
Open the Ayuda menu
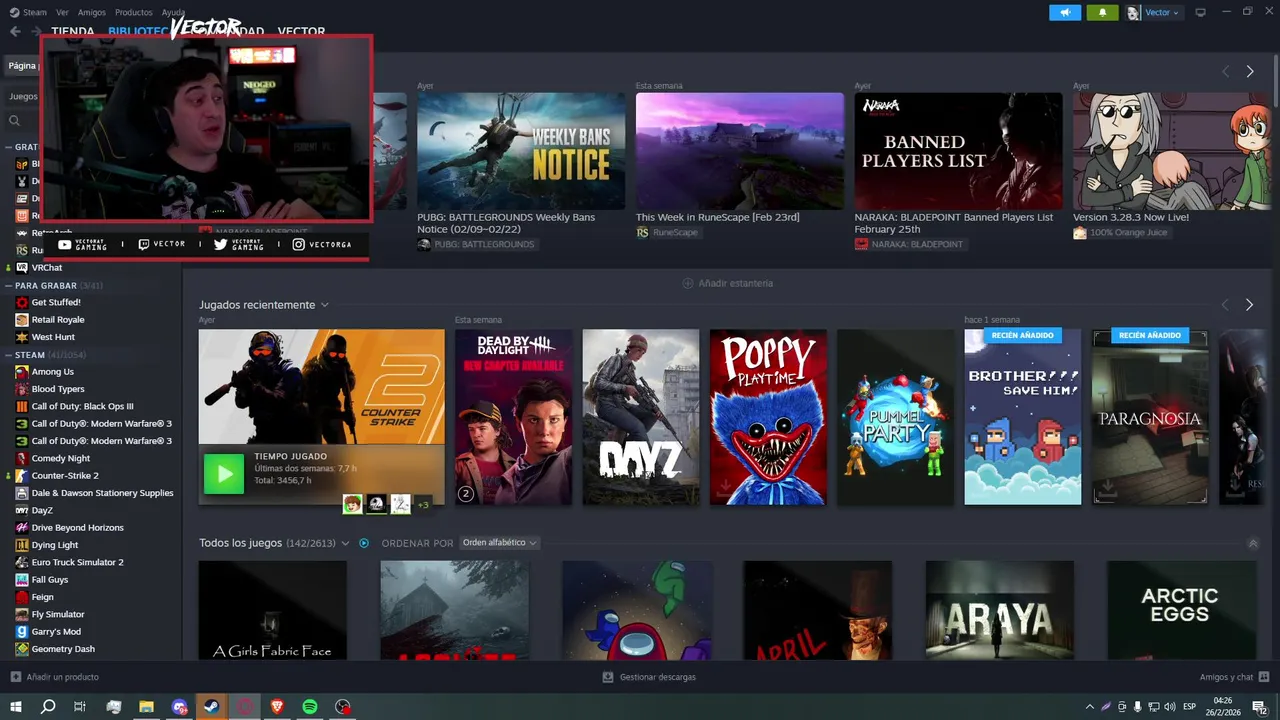[x=174, y=12]
